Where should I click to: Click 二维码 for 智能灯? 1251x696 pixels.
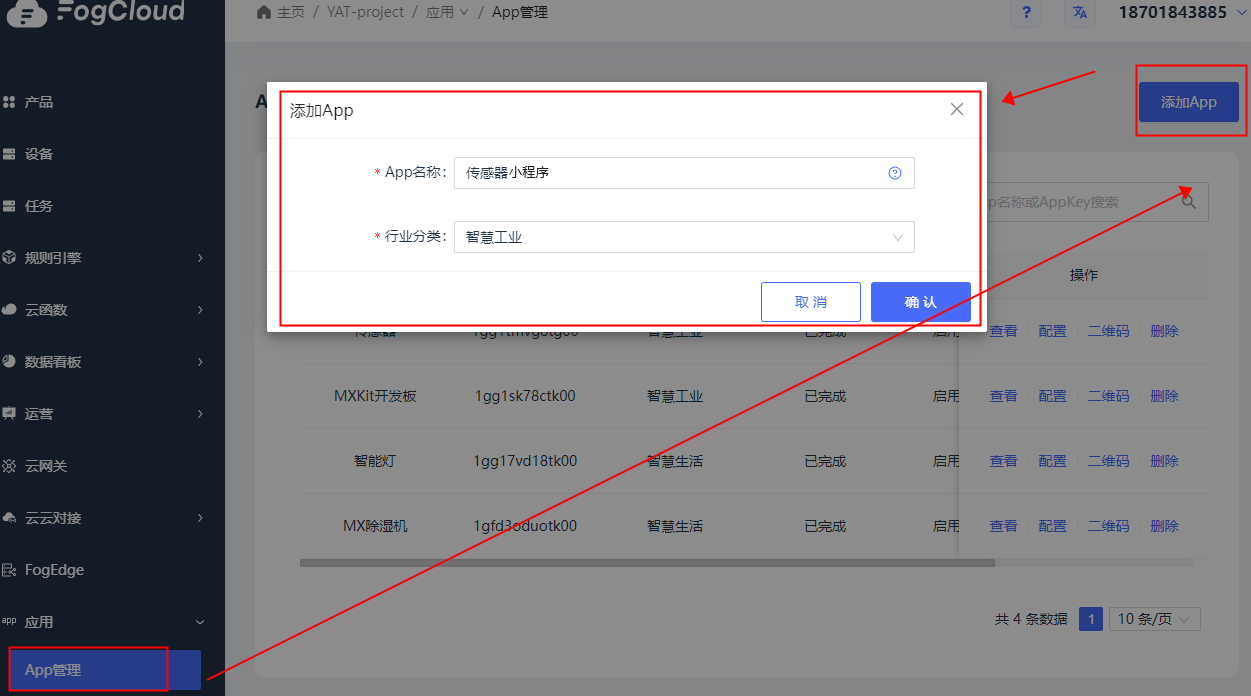1108,461
